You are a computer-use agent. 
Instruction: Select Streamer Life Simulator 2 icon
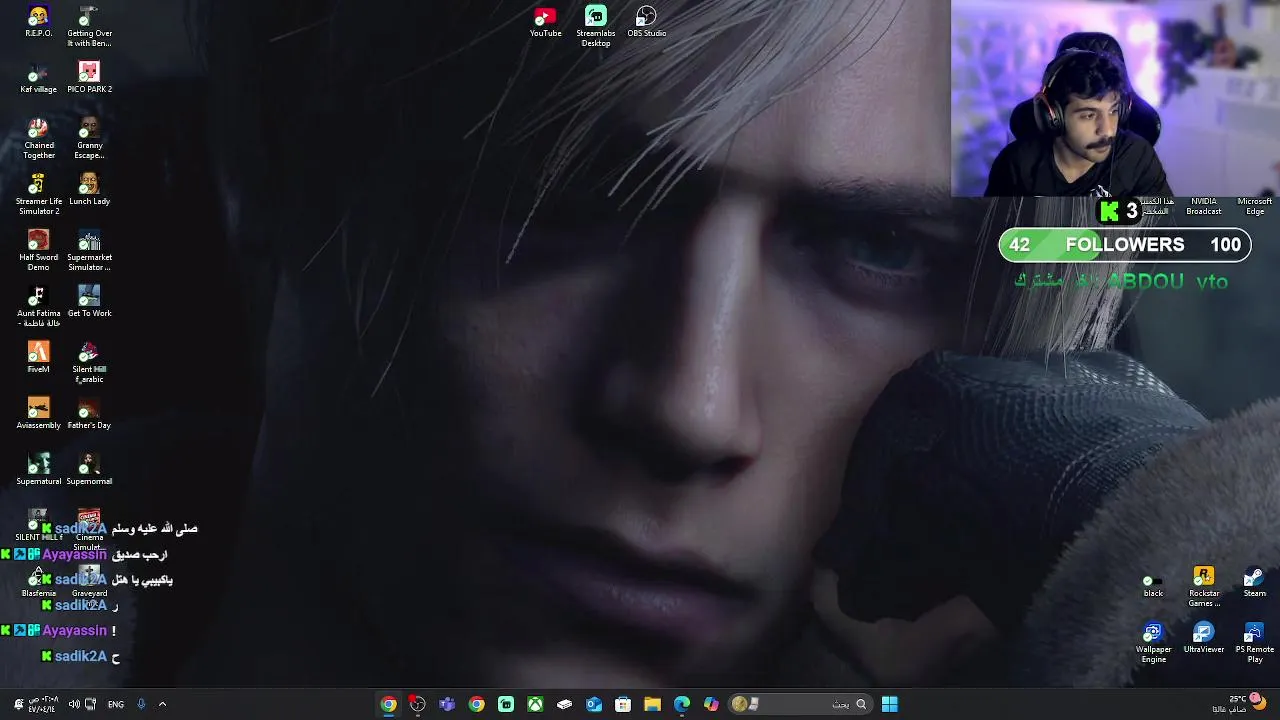(38, 195)
